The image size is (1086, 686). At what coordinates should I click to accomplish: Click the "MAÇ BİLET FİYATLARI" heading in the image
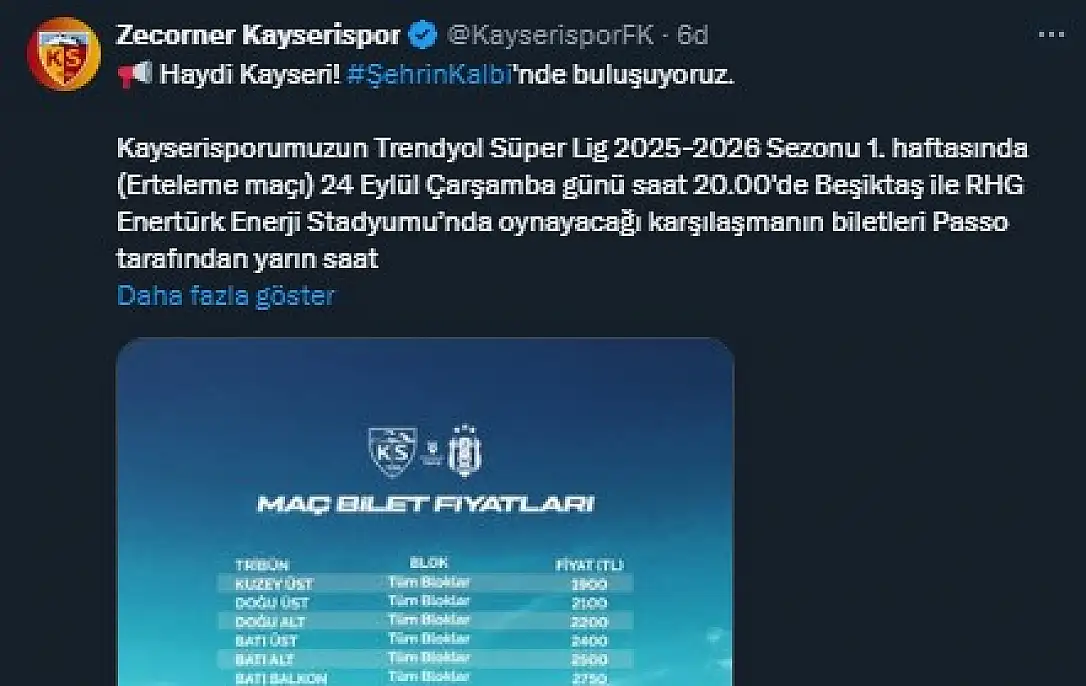425,503
